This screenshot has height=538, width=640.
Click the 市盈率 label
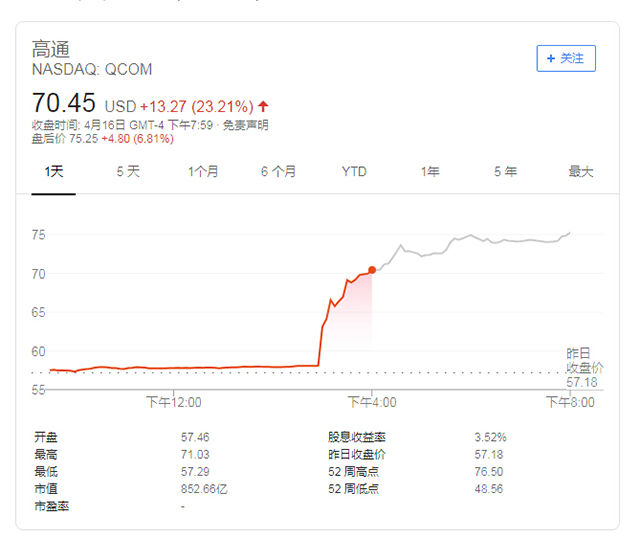[51, 506]
